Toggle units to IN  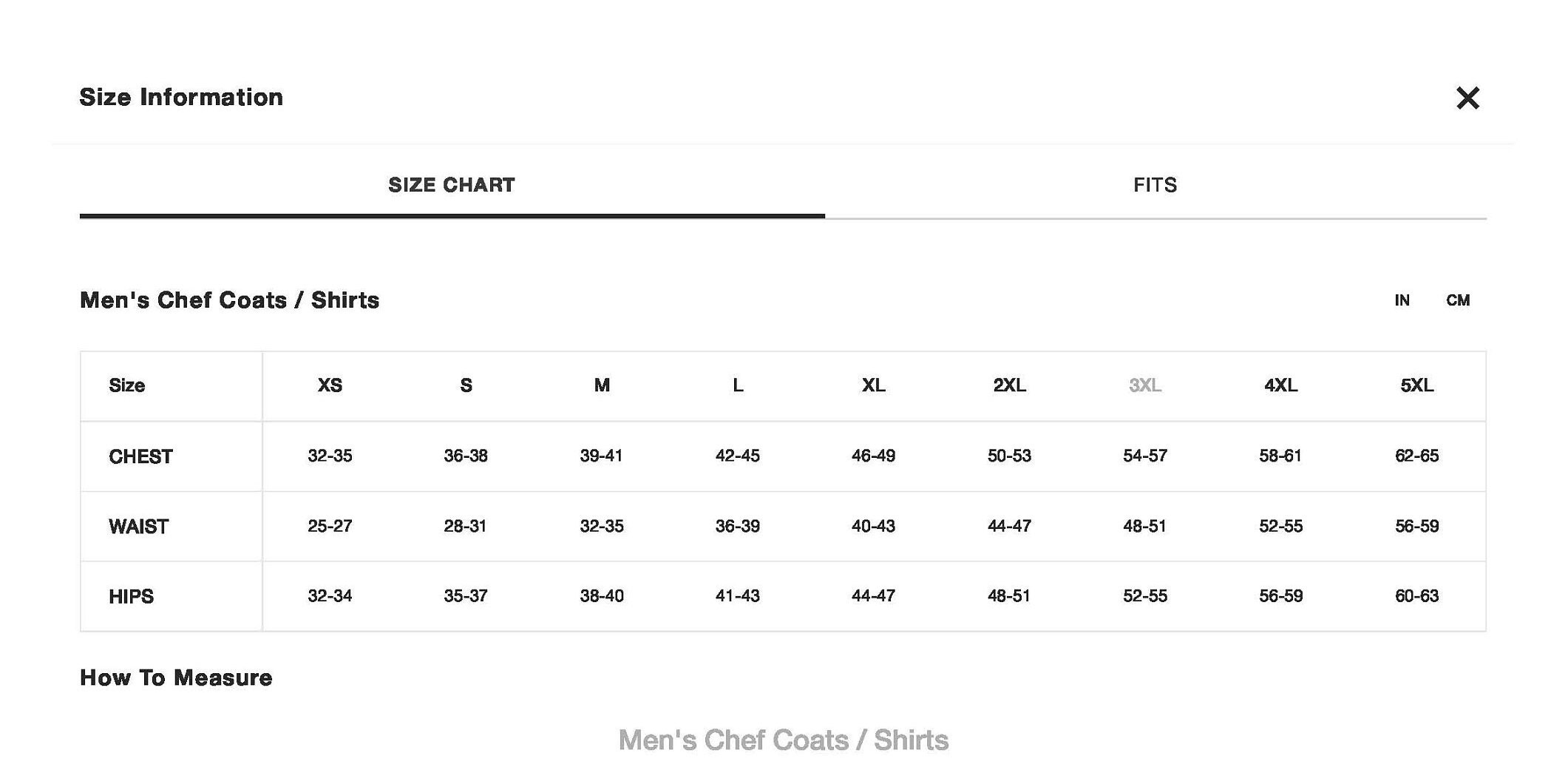[x=1402, y=300]
